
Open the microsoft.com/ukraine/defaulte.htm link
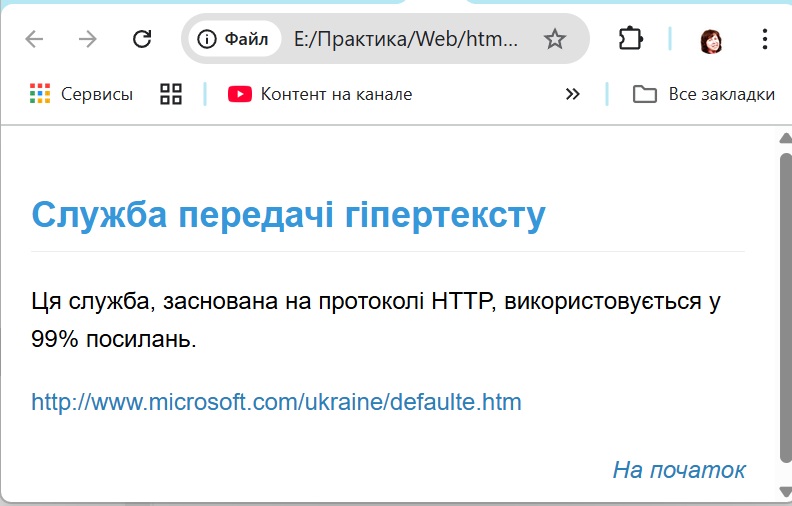pos(276,402)
